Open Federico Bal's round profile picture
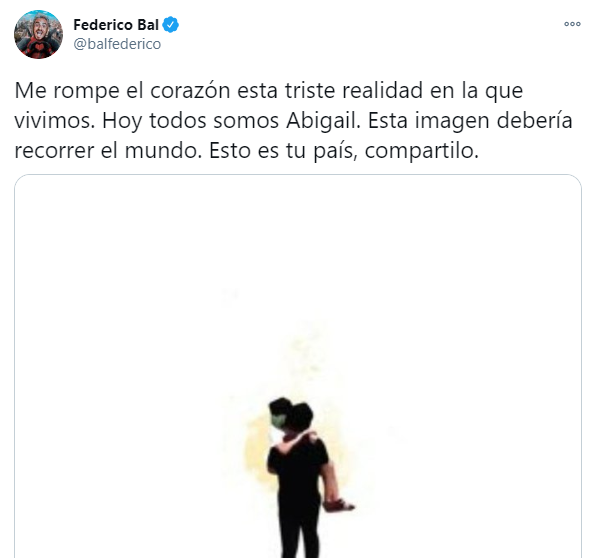Image resolution: width=596 pixels, height=558 pixels. [x=38, y=35]
